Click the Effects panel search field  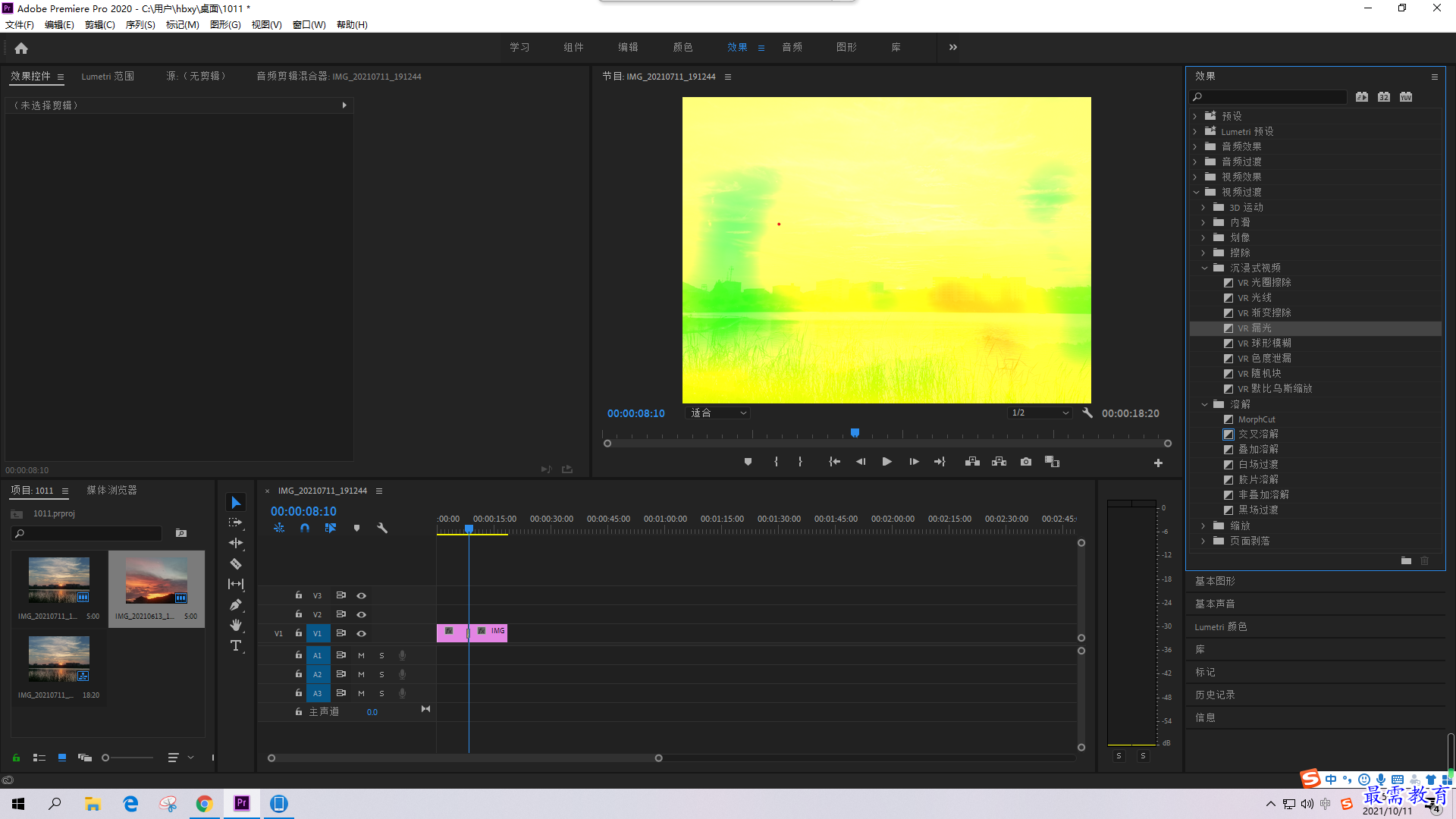[x=1268, y=96]
